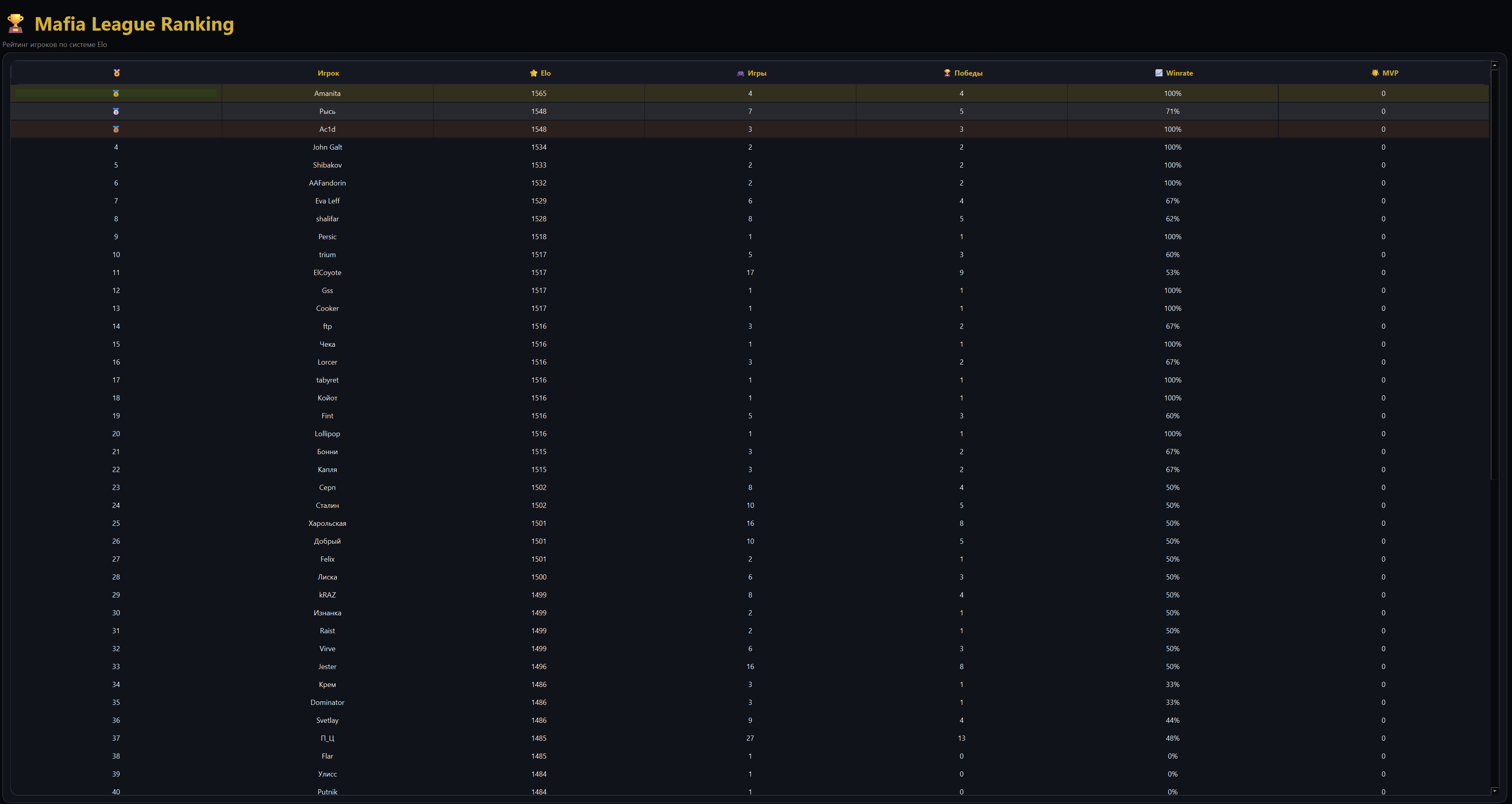Click the gold medal icon in Amanita's row

[115, 93]
